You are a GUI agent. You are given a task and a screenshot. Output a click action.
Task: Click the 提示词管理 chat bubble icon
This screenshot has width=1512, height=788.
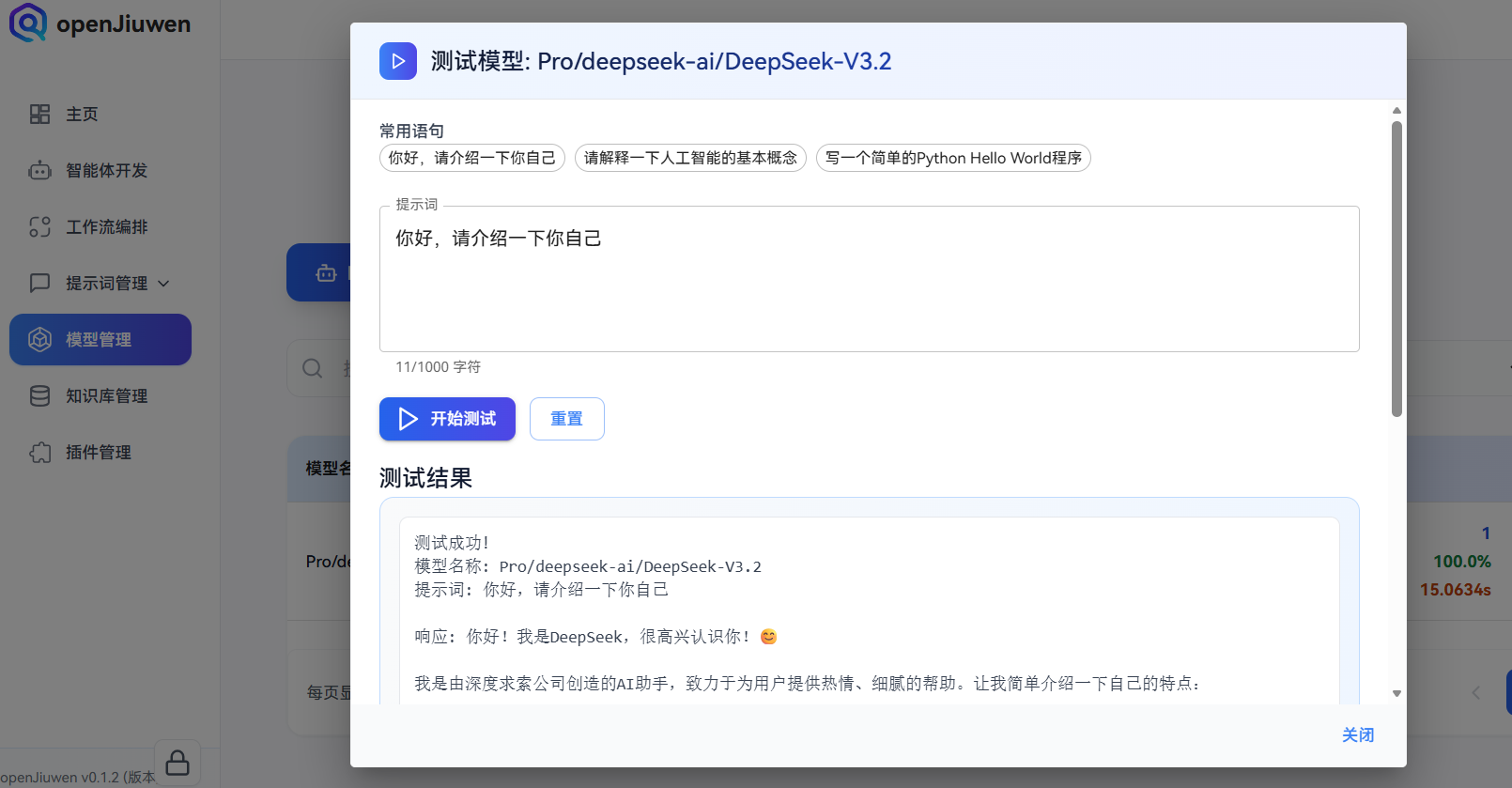[39, 283]
